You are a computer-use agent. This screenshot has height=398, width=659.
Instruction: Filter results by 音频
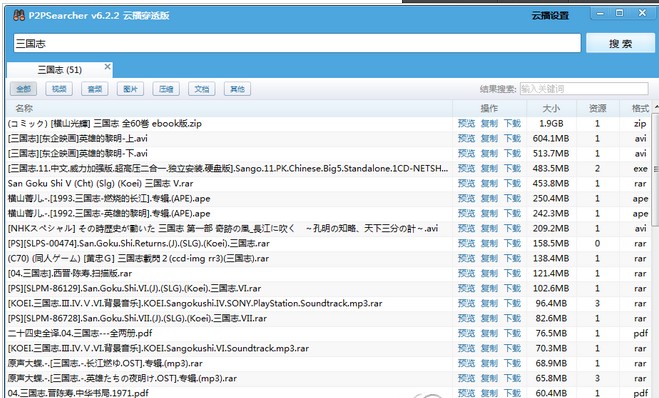(95, 89)
